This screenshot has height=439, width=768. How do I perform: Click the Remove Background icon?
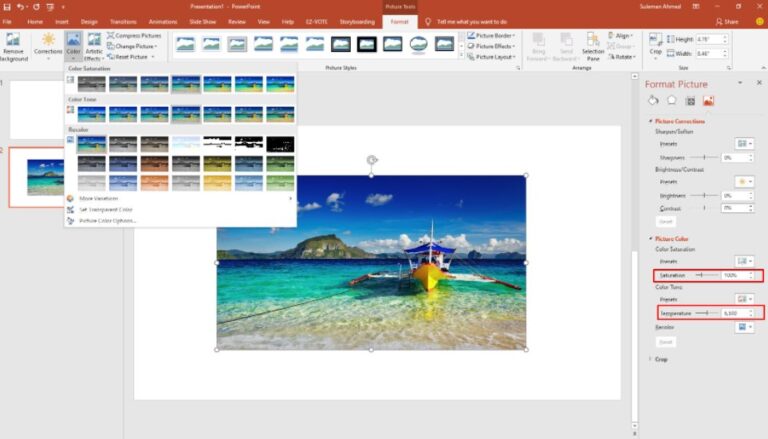14,45
